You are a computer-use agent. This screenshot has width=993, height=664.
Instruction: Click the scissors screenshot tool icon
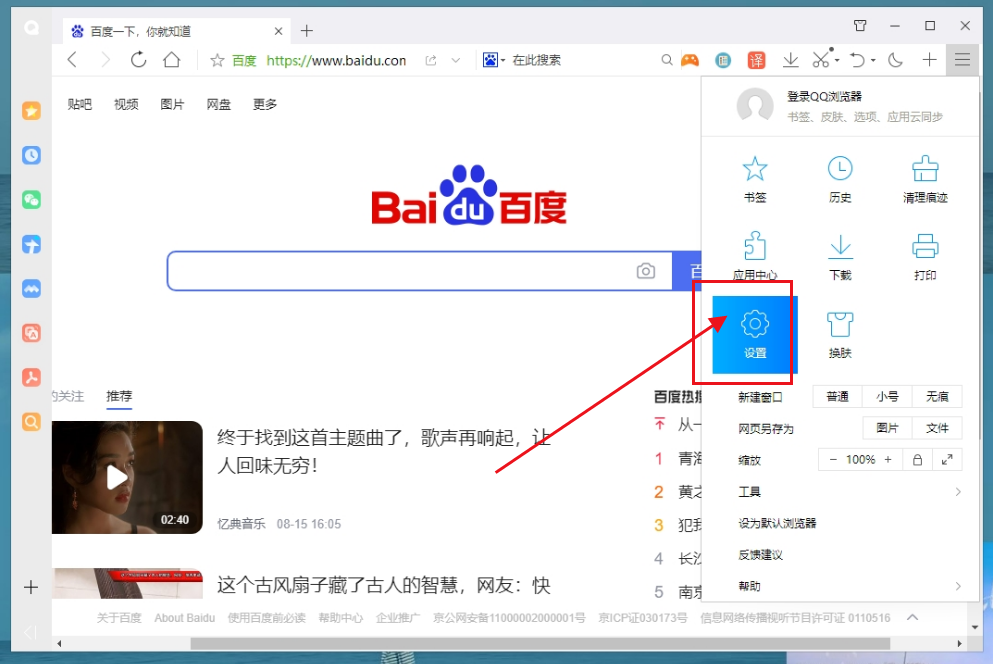click(x=821, y=60)
